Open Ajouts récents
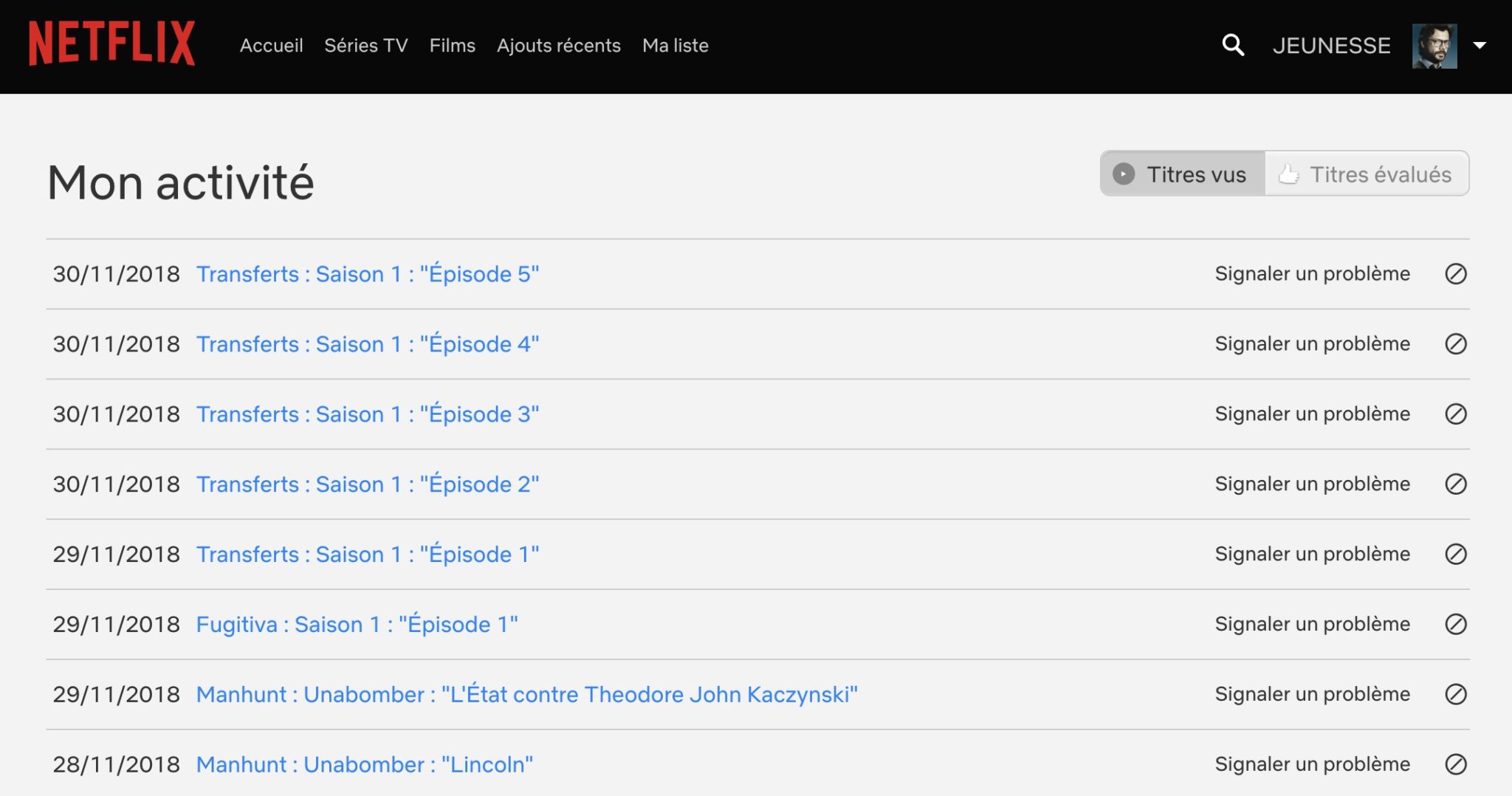 click(x=559, y=46)
